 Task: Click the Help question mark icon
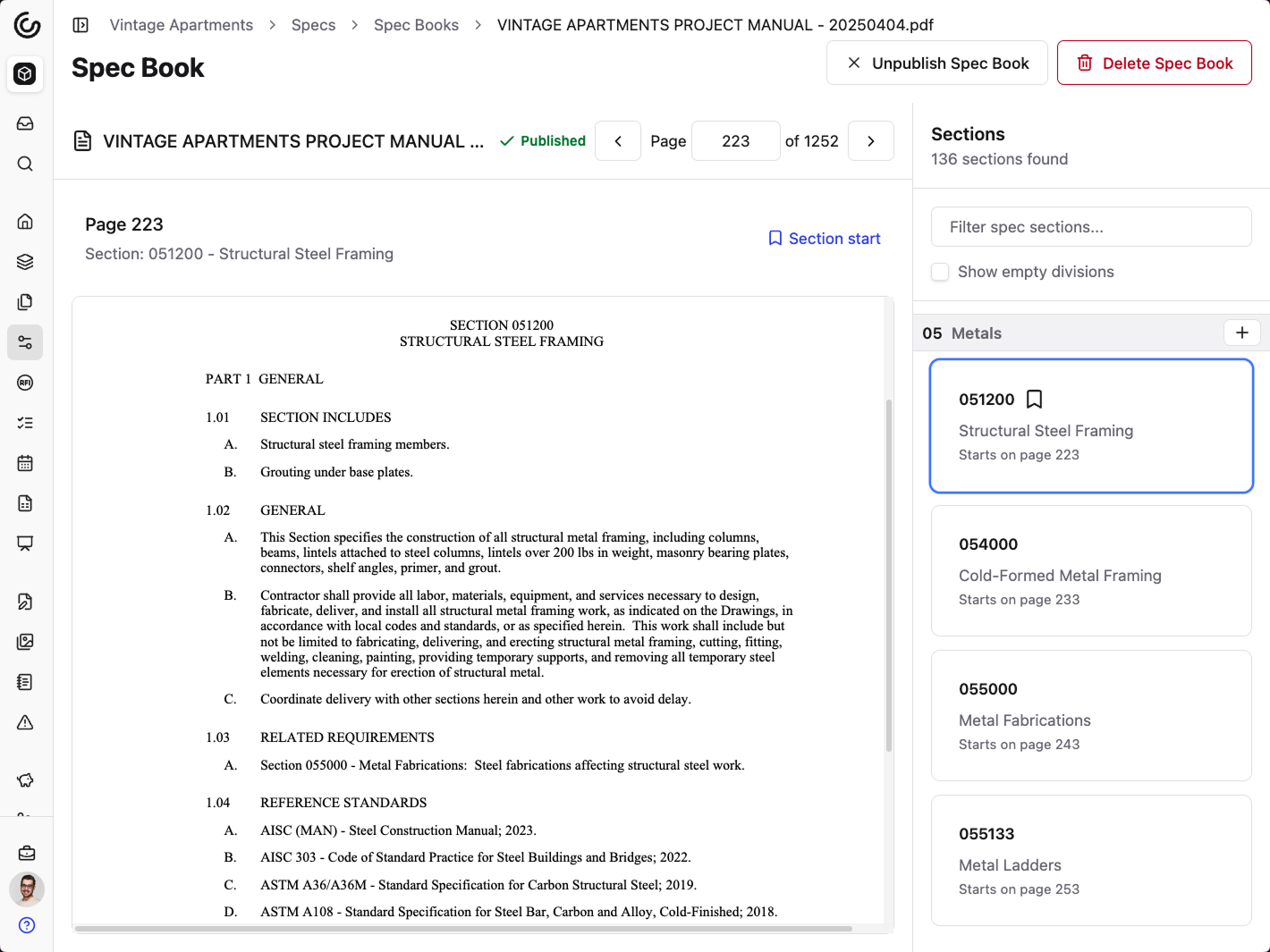(x=26, y=925)
